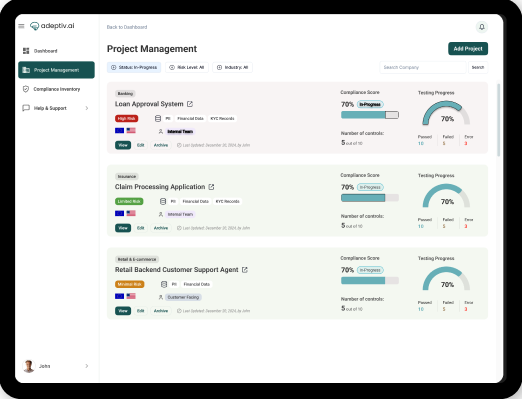Screen dimensions: 522x399
Task: Click Loan Approval compliance score progress bar
Action: pos(370,115)
